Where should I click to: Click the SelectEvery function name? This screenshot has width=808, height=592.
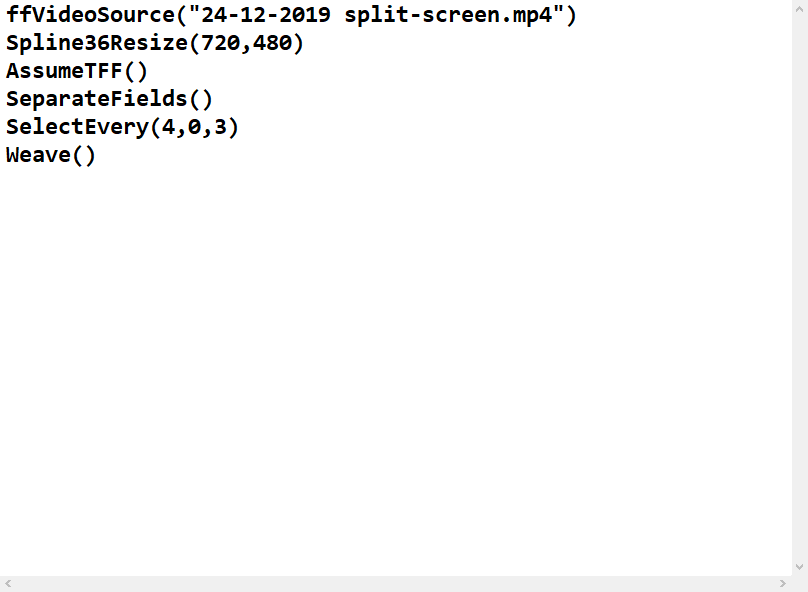point(76,128)
